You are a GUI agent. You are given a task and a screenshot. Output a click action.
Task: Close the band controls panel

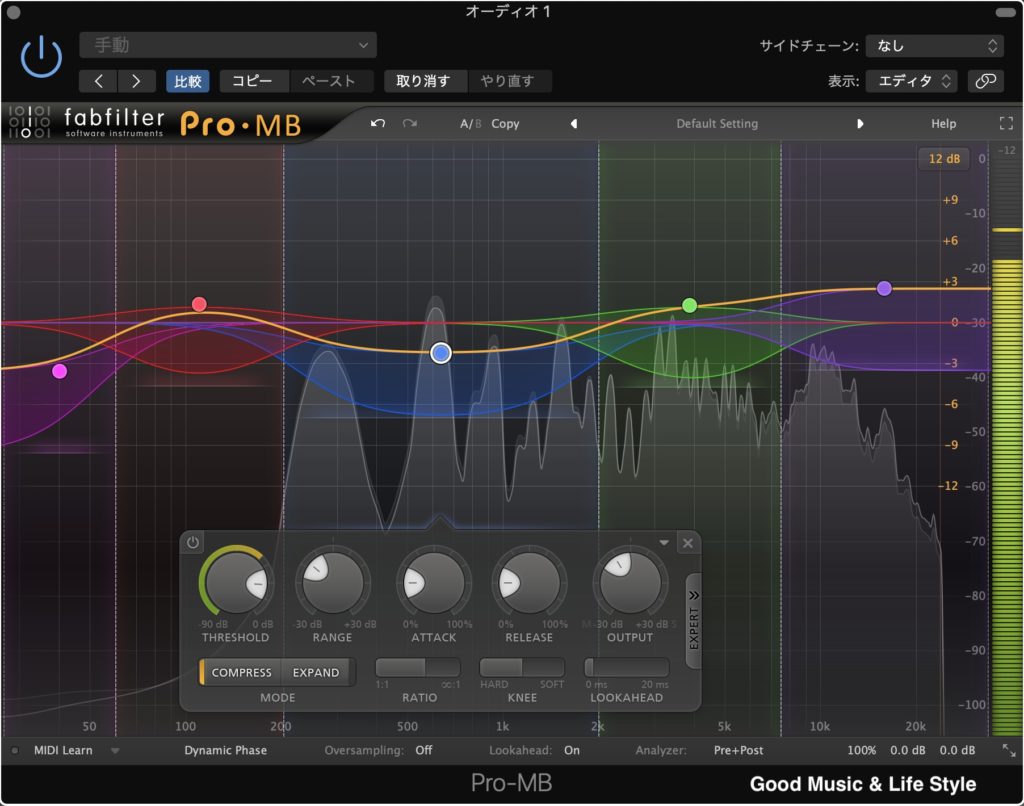tap(688, 543)
